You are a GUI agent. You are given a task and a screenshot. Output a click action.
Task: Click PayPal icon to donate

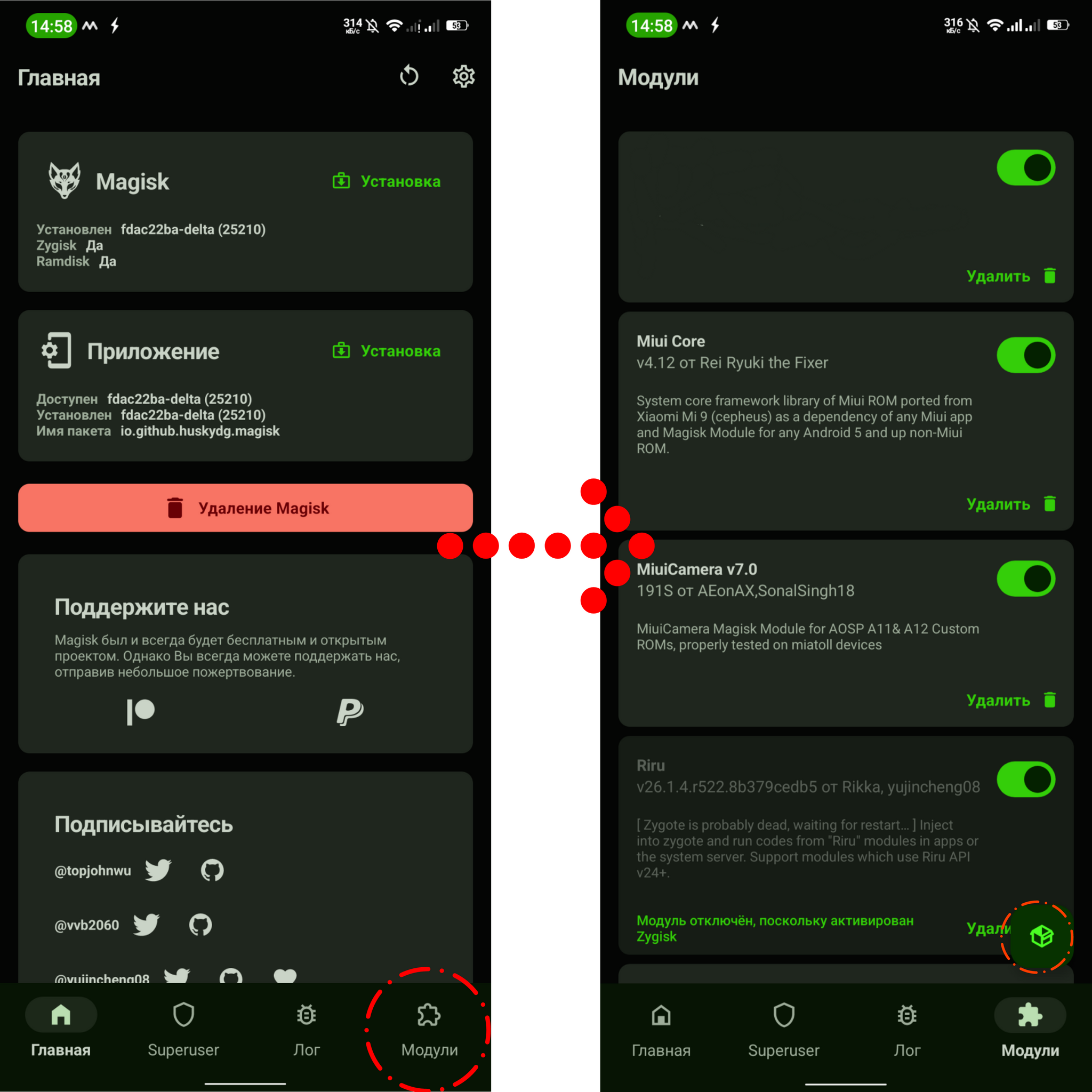[x=353, y=710]
